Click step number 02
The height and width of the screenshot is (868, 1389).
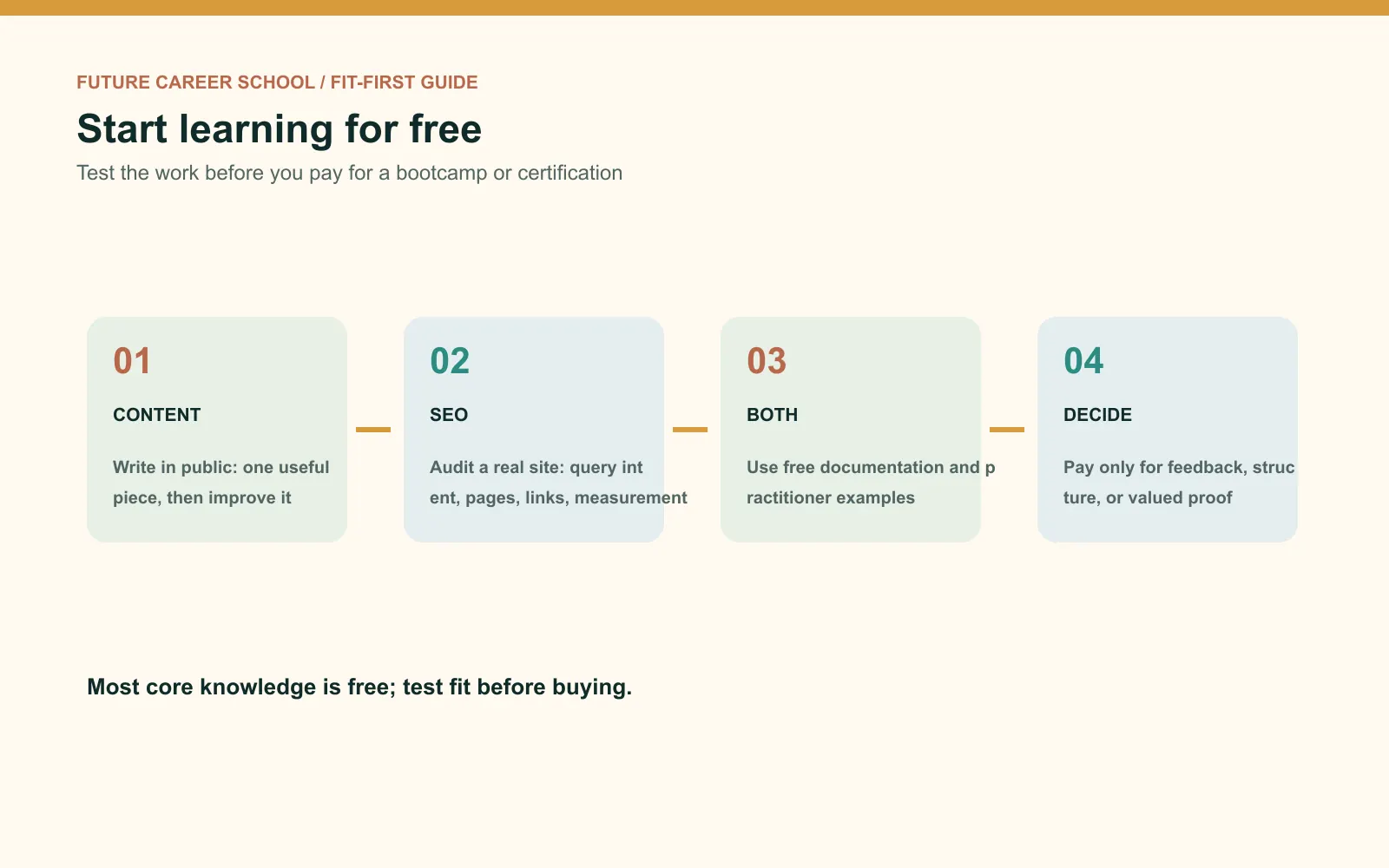(450, 361)
